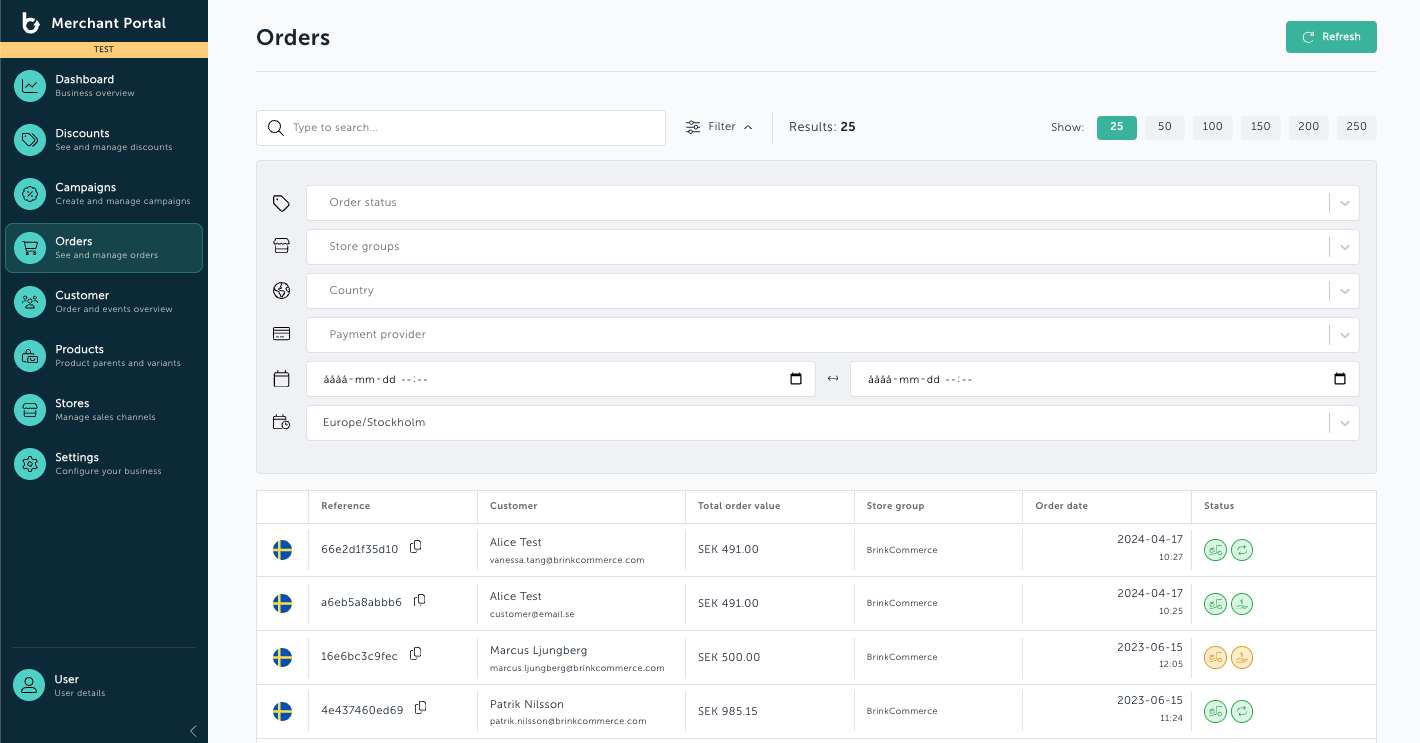Open Discounts menu item
Screen dimensions: 1420x743
click(104, 140)
